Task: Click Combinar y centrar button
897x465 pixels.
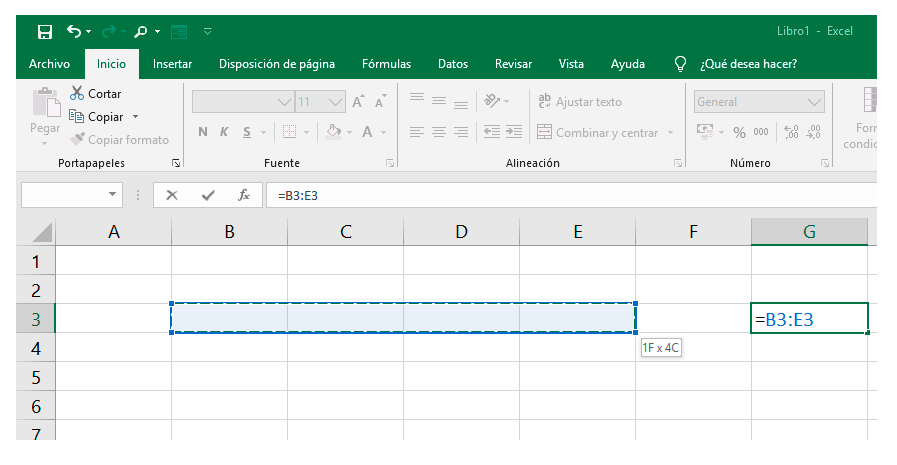Action: click(x=598, y=132)
